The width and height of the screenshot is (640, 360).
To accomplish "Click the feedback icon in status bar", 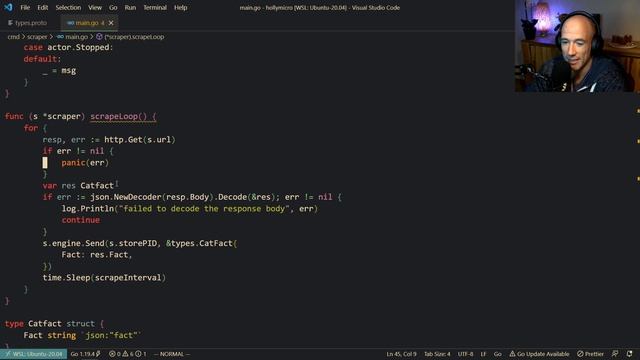I will click(x=615, y=354).
